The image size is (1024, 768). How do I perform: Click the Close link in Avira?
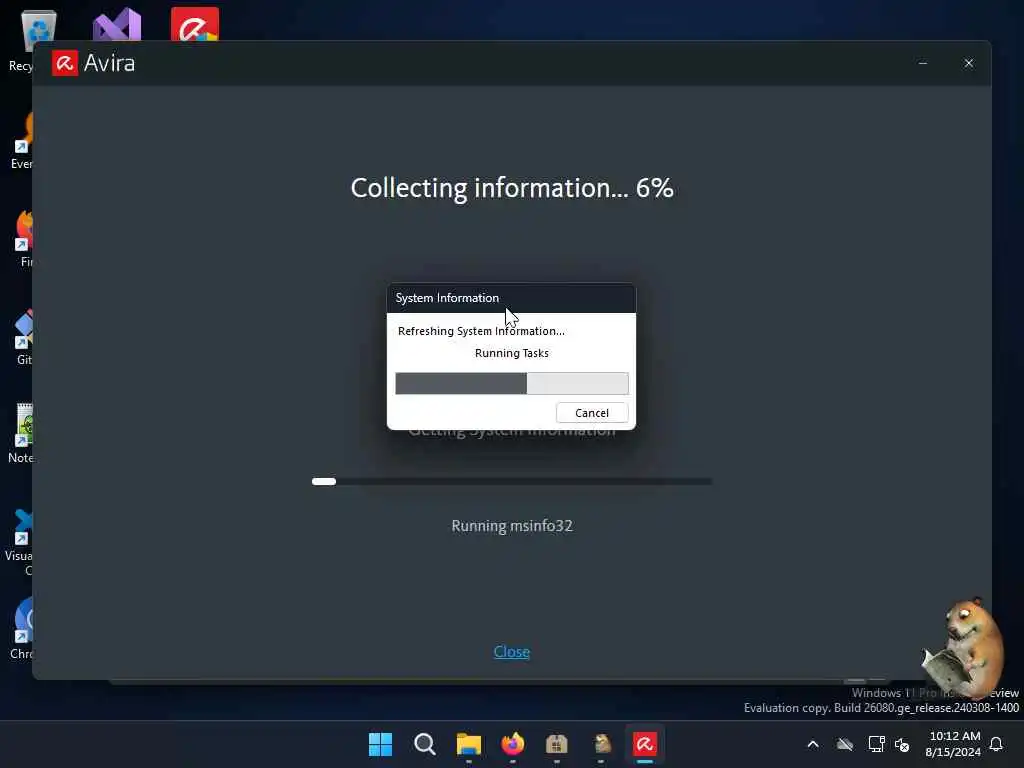coord(511,652)
